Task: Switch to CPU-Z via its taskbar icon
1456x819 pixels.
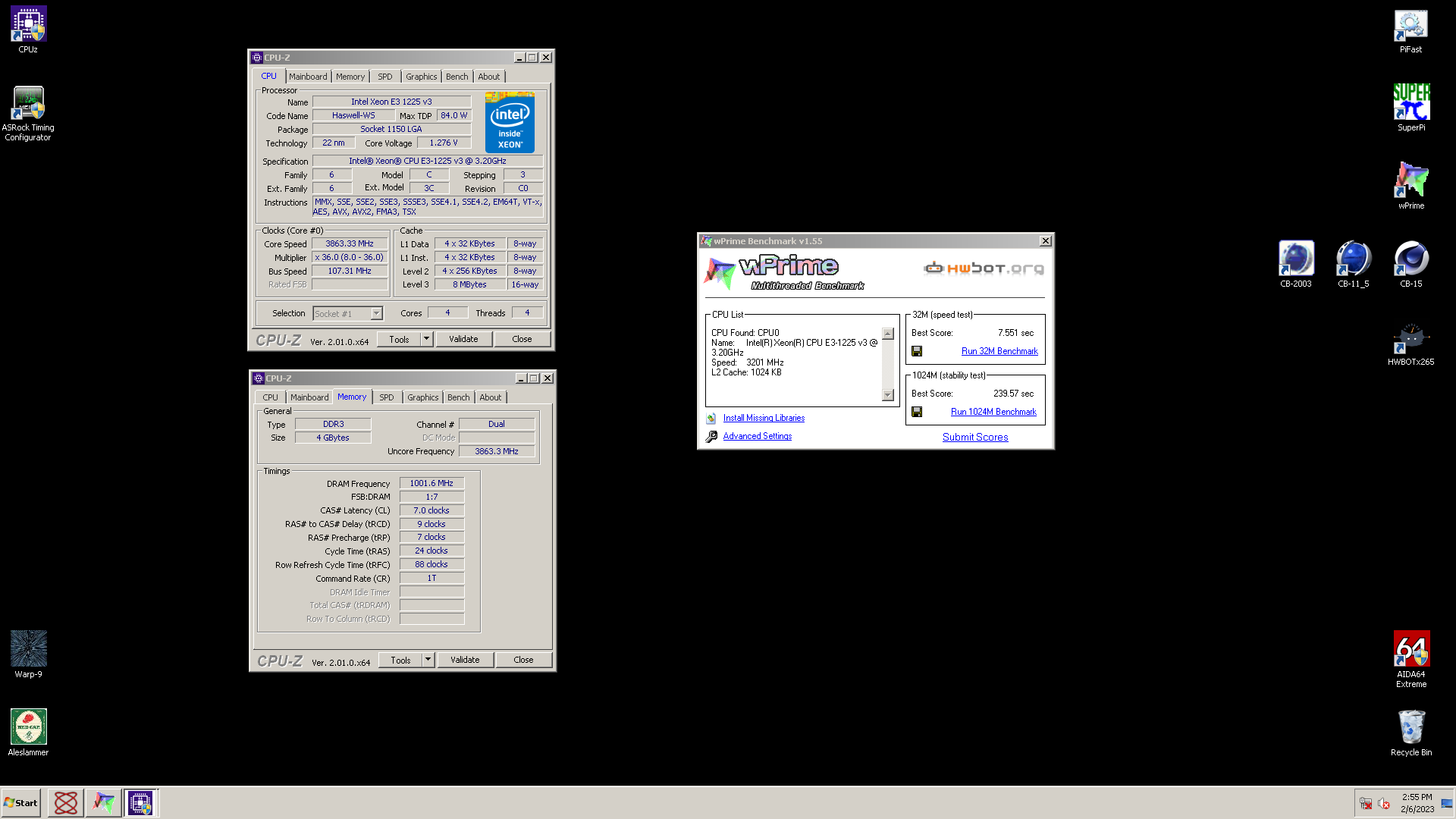Action: pos(140,802)
